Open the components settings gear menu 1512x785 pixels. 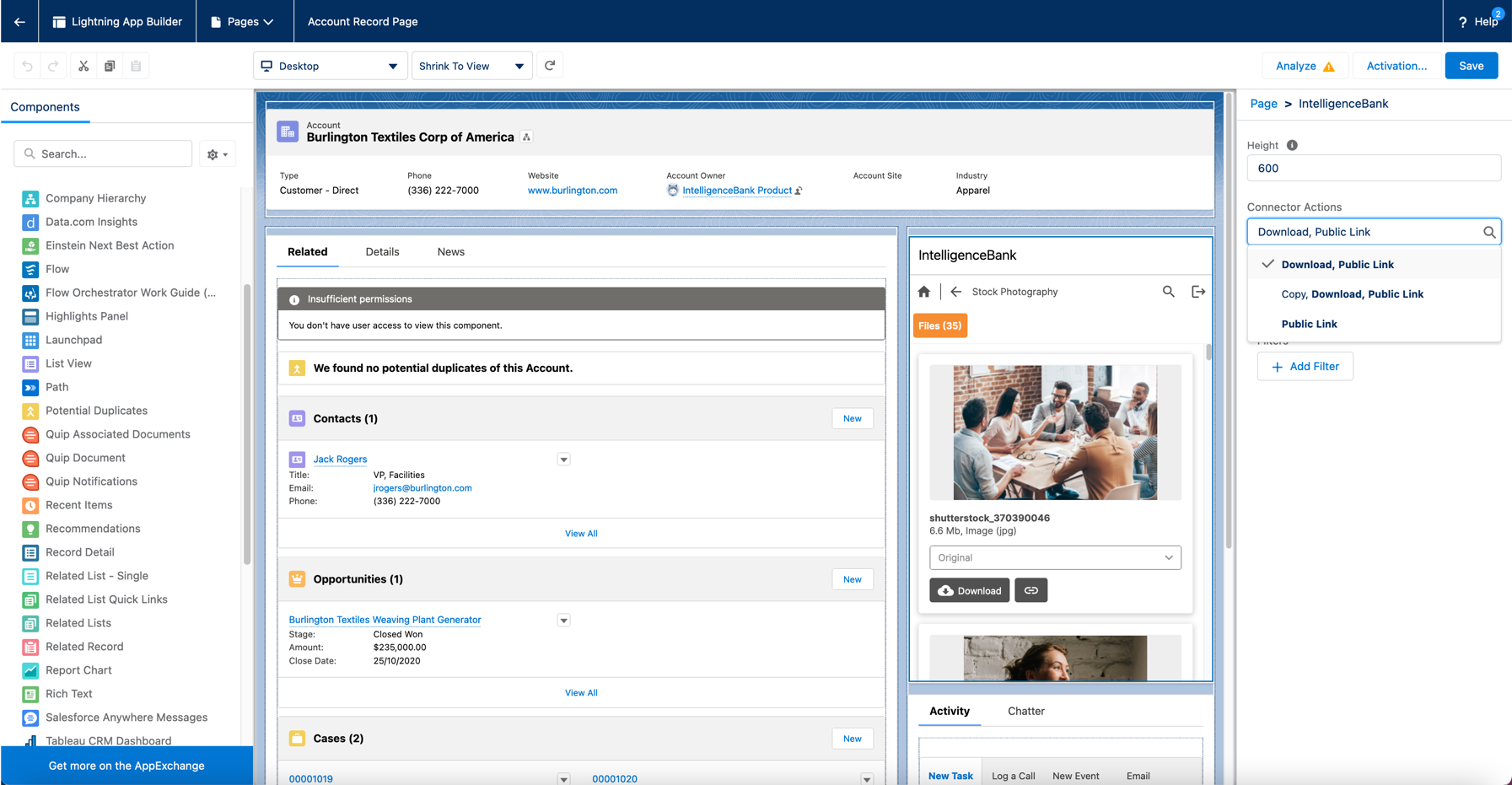[217, 154]
